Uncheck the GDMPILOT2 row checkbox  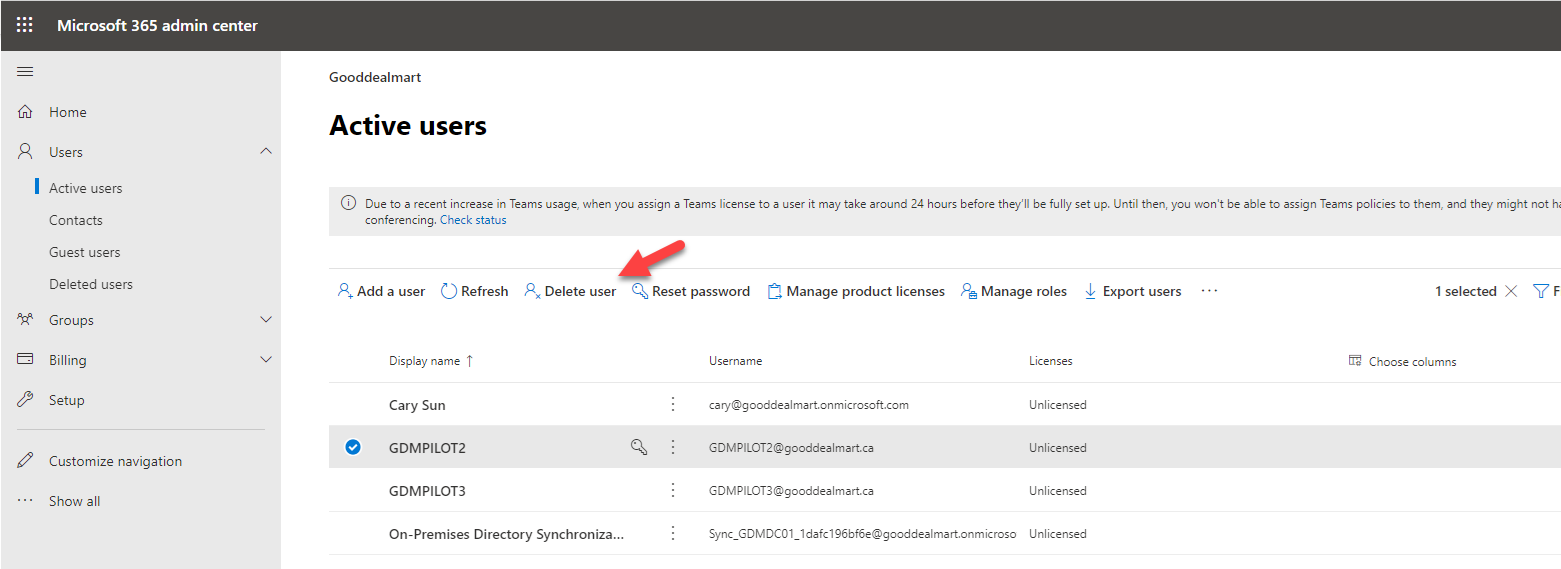coord(352,447)
